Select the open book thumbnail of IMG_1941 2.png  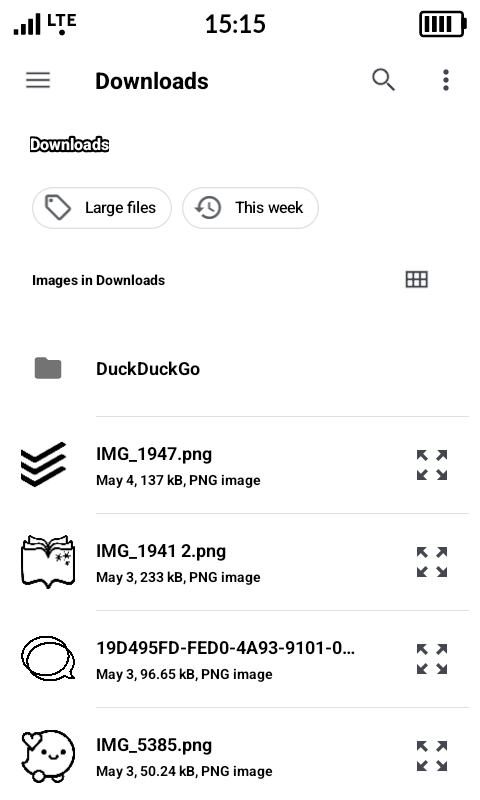pyautogui.click(x=48, y=561)
